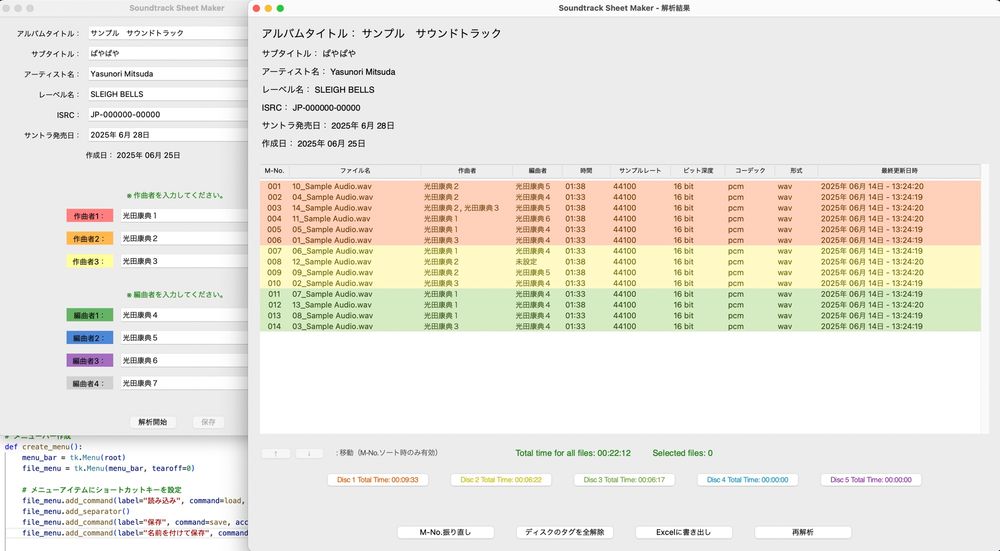Focus 編曲者2 field containing 光田康典 5

pos(184,337)
